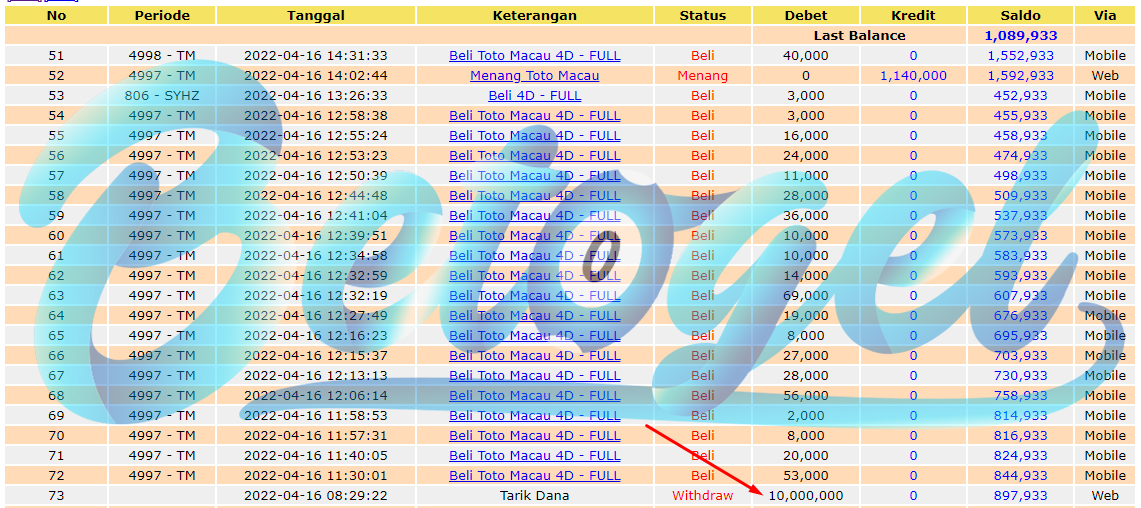
Task: Click the Debet column header
Action: pyautogui.click(x=806, y=15)
